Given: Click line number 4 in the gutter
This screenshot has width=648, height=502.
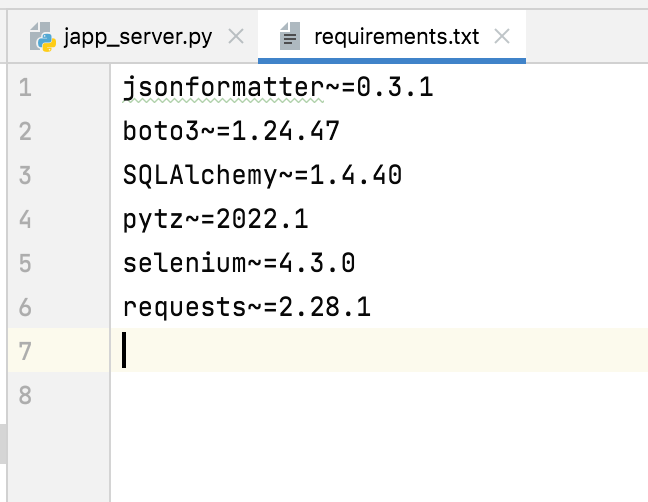Looking at the screenshot, I should click(x=25, y=219).
